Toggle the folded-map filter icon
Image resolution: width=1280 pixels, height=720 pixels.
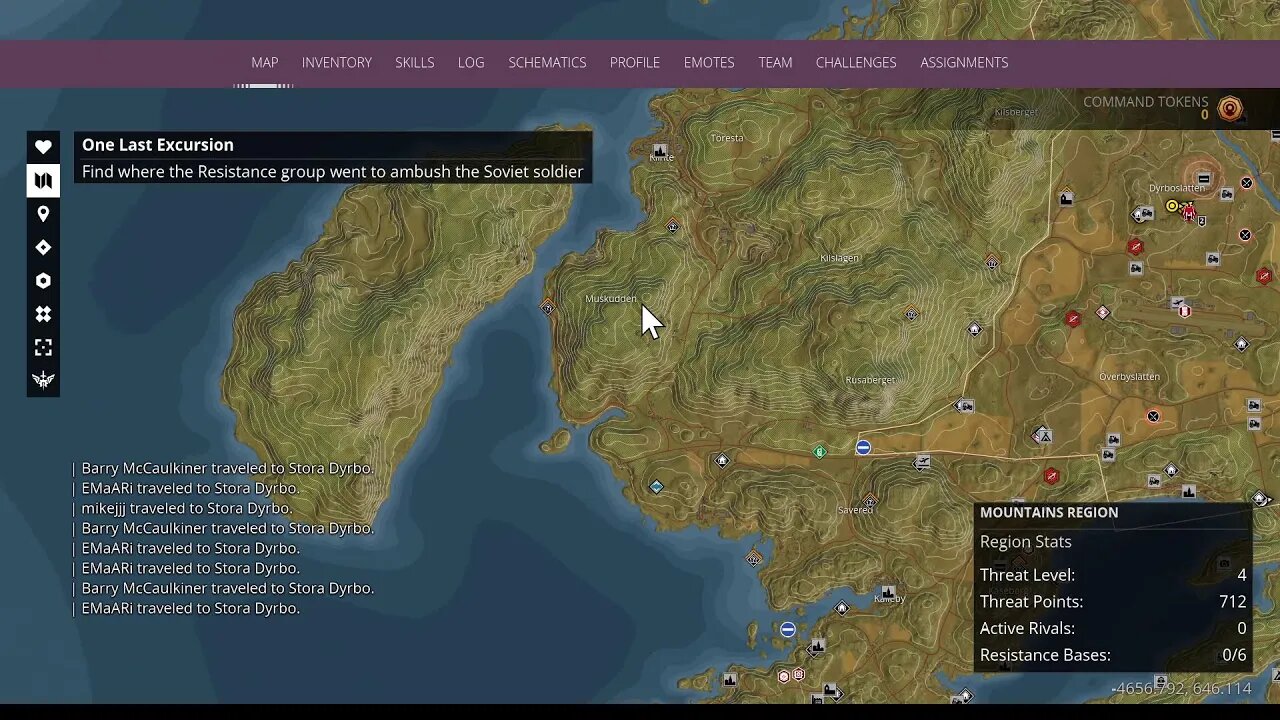(x=43, y=180)
